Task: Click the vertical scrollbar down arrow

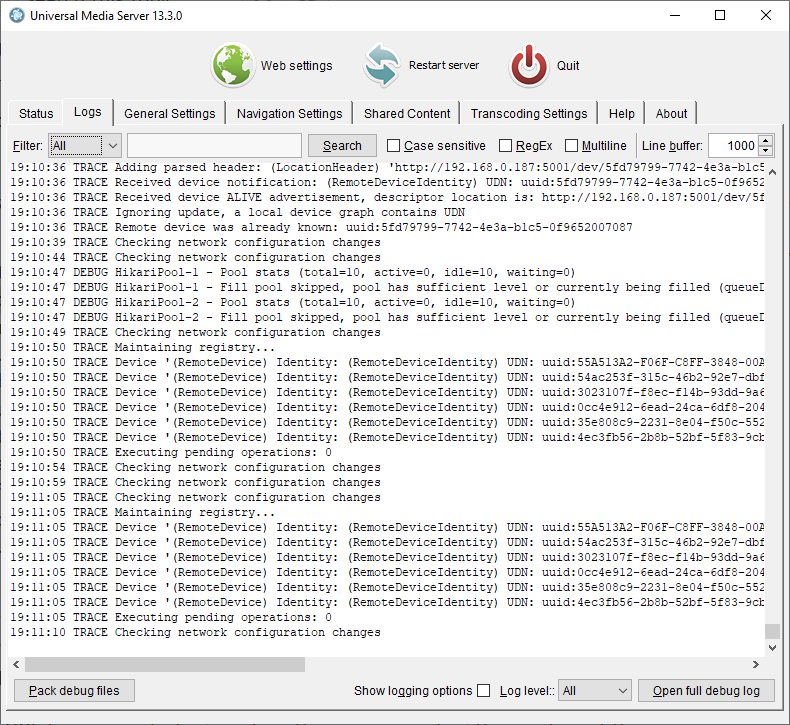Action: [772, 648]
